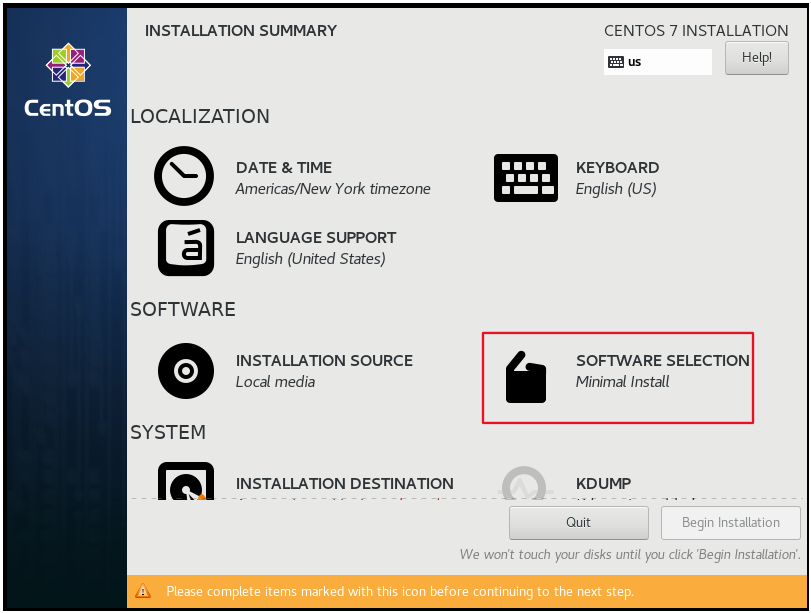Image resolution: width=811 pixels, height=613 pixels.
Task: Open LANGUAGE SUPPORT settings
Action: [316, 237]
